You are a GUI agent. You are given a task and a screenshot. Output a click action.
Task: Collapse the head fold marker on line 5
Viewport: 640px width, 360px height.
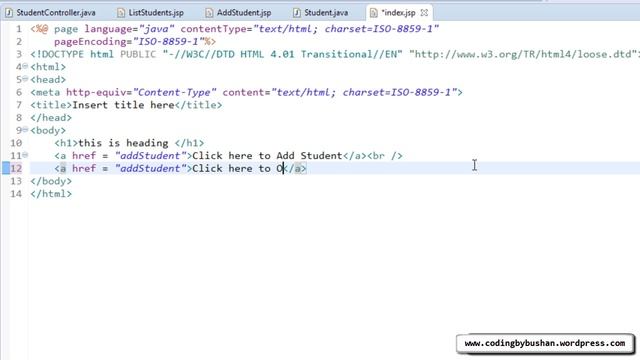coord(25,79)
